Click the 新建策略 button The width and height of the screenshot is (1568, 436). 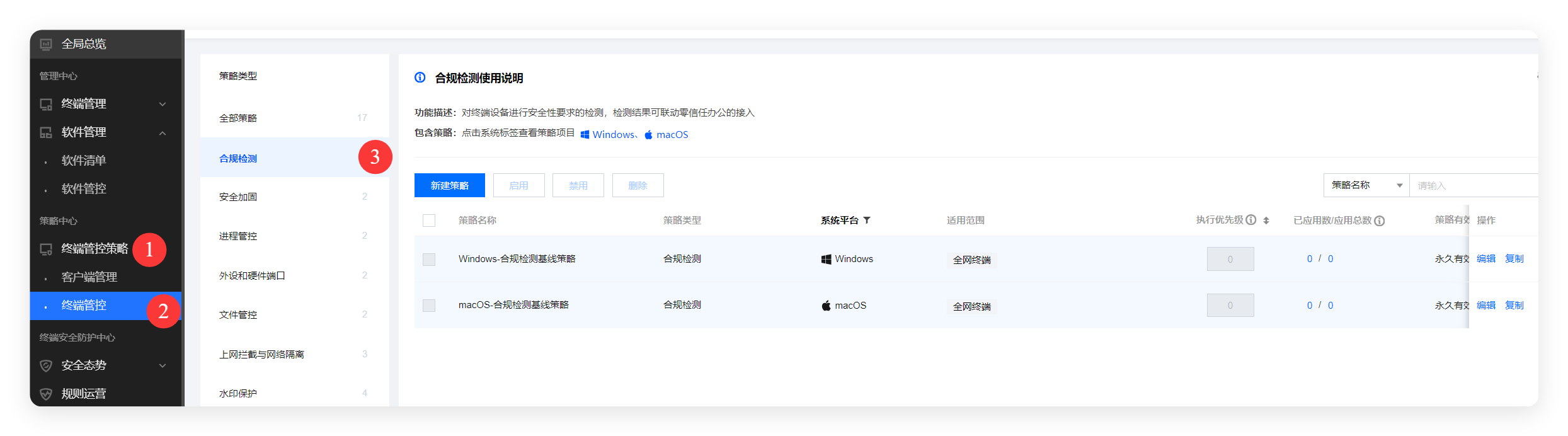[x=449, y=185]
